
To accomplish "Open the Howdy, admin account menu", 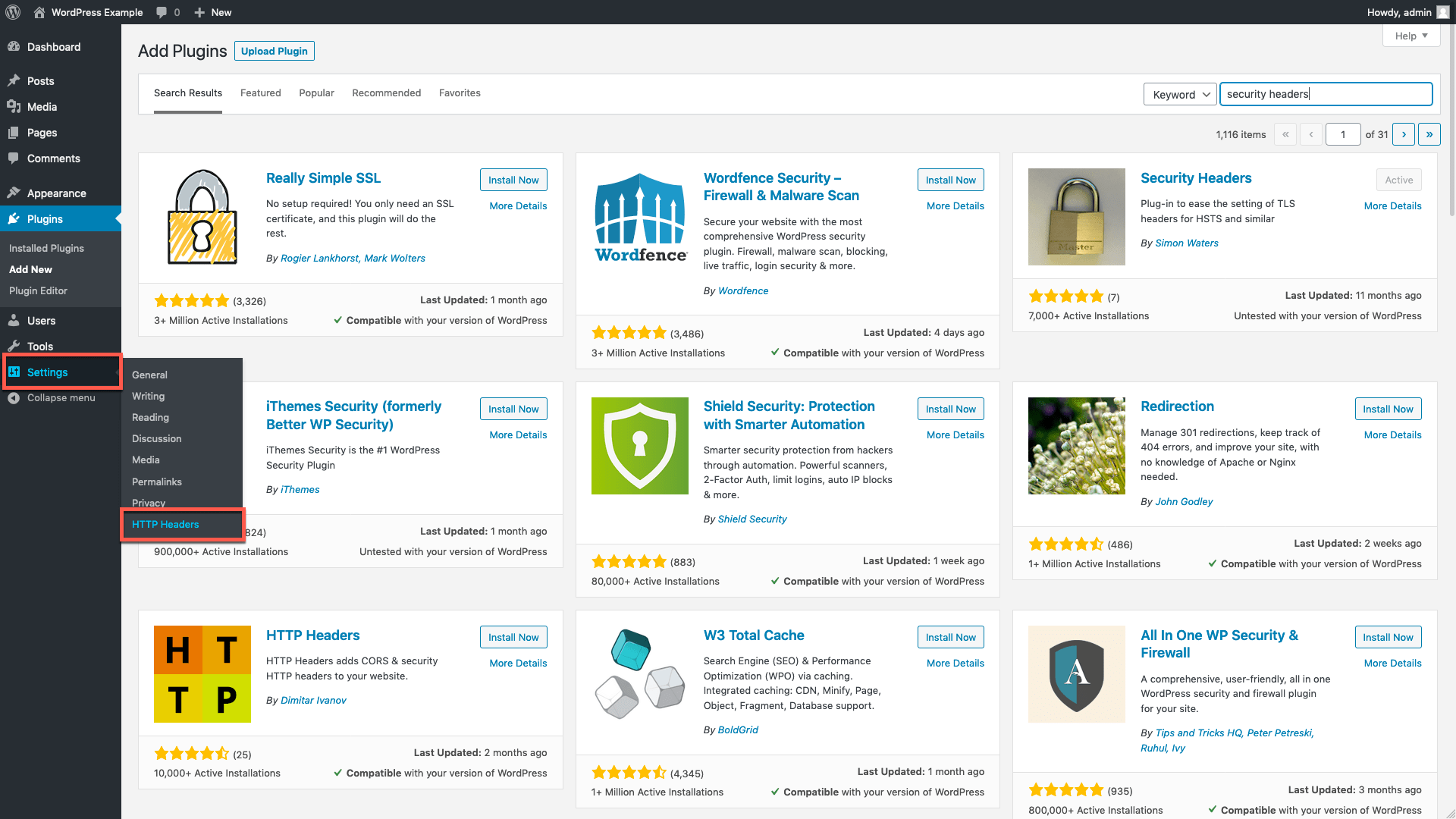I will (x=1399, y=12).
